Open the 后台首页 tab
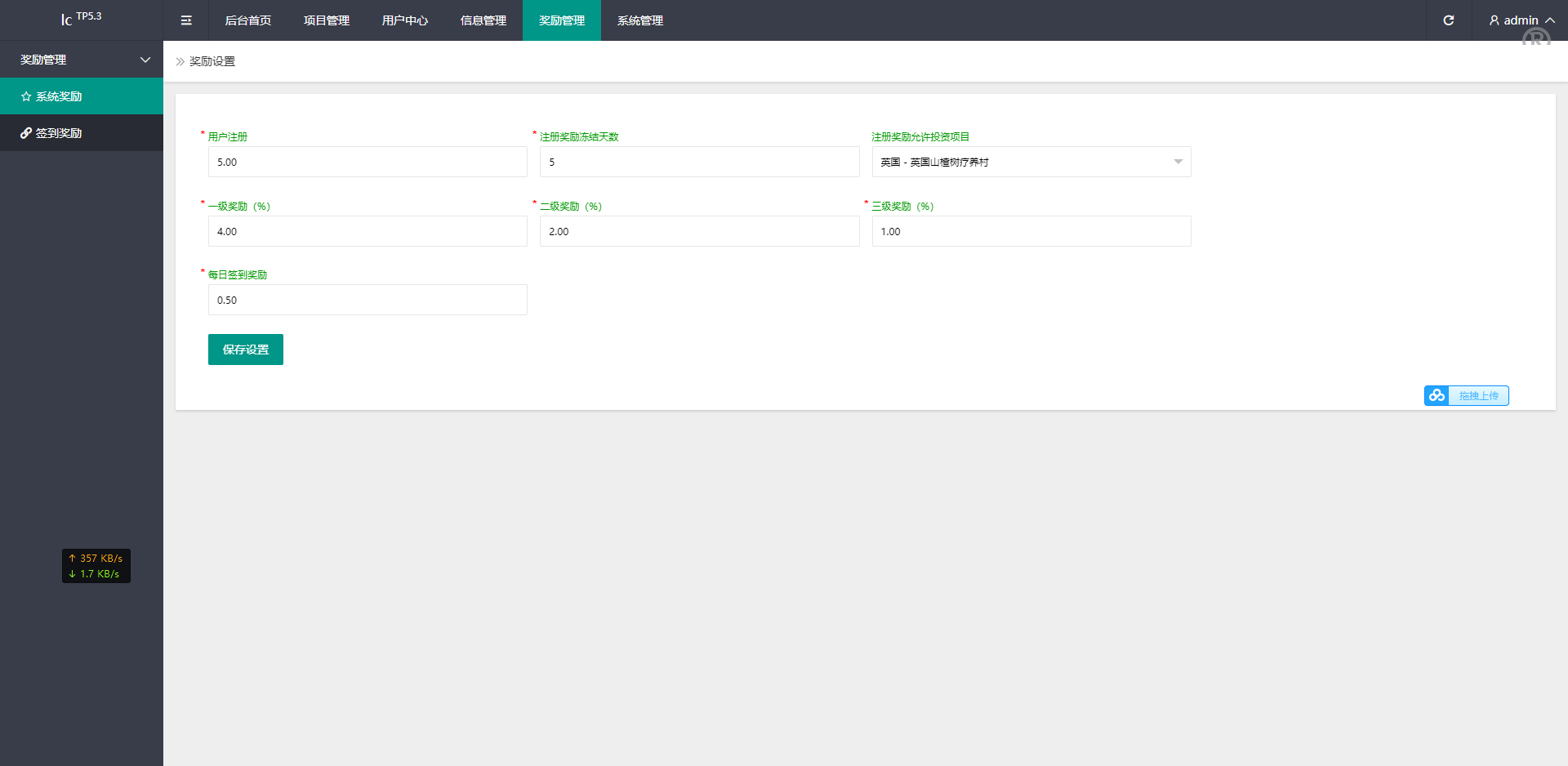This screenshot has width=1568, height=766. [x=247, y=20]
